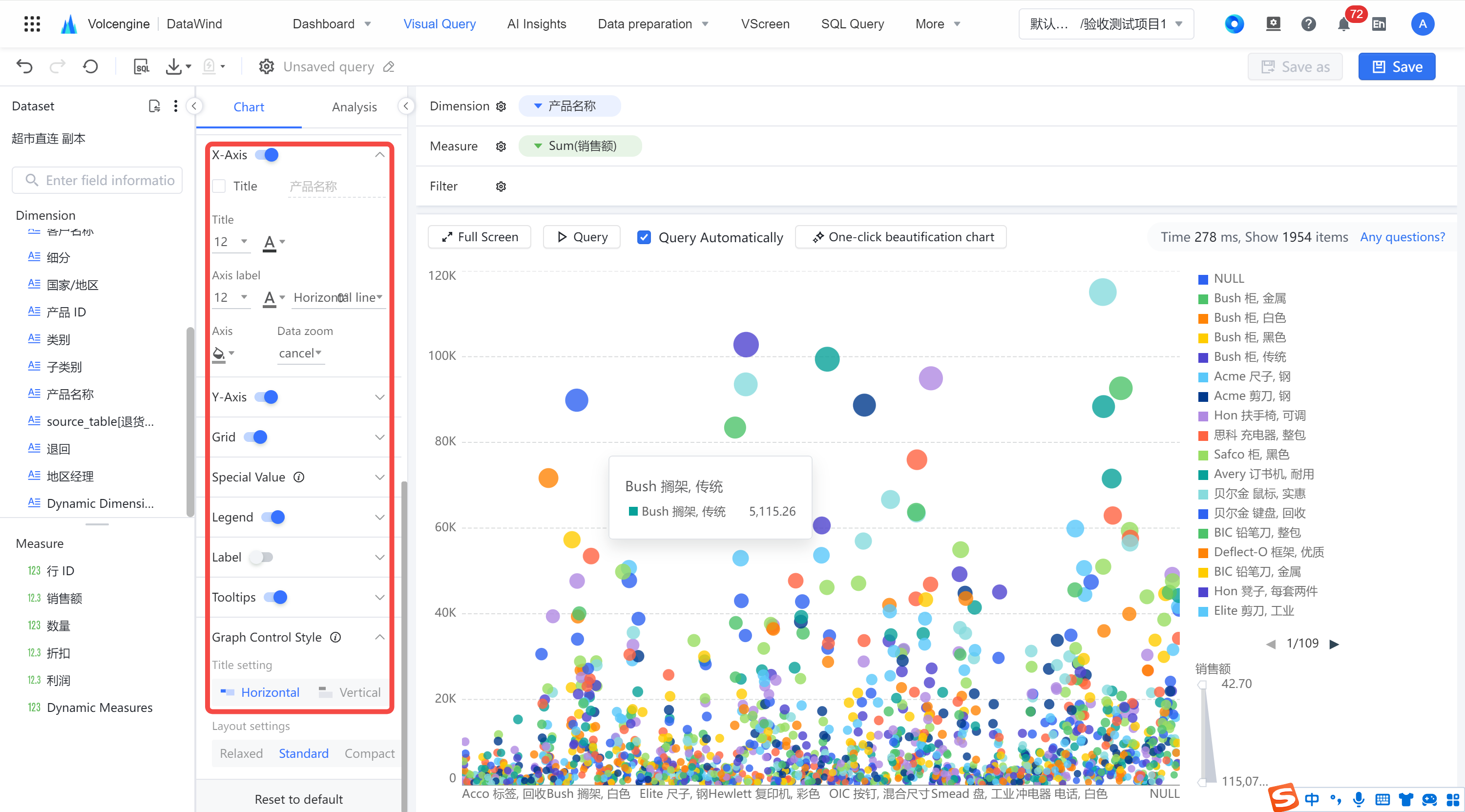
Task: Open the Any questions? link
Action: click(x=1402, y=237)
